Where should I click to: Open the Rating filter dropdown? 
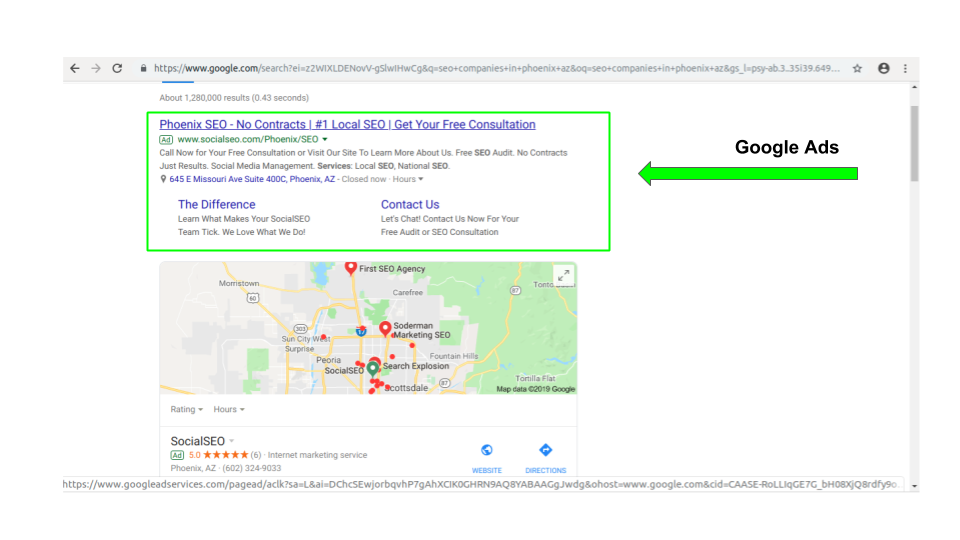coord(186,410)
